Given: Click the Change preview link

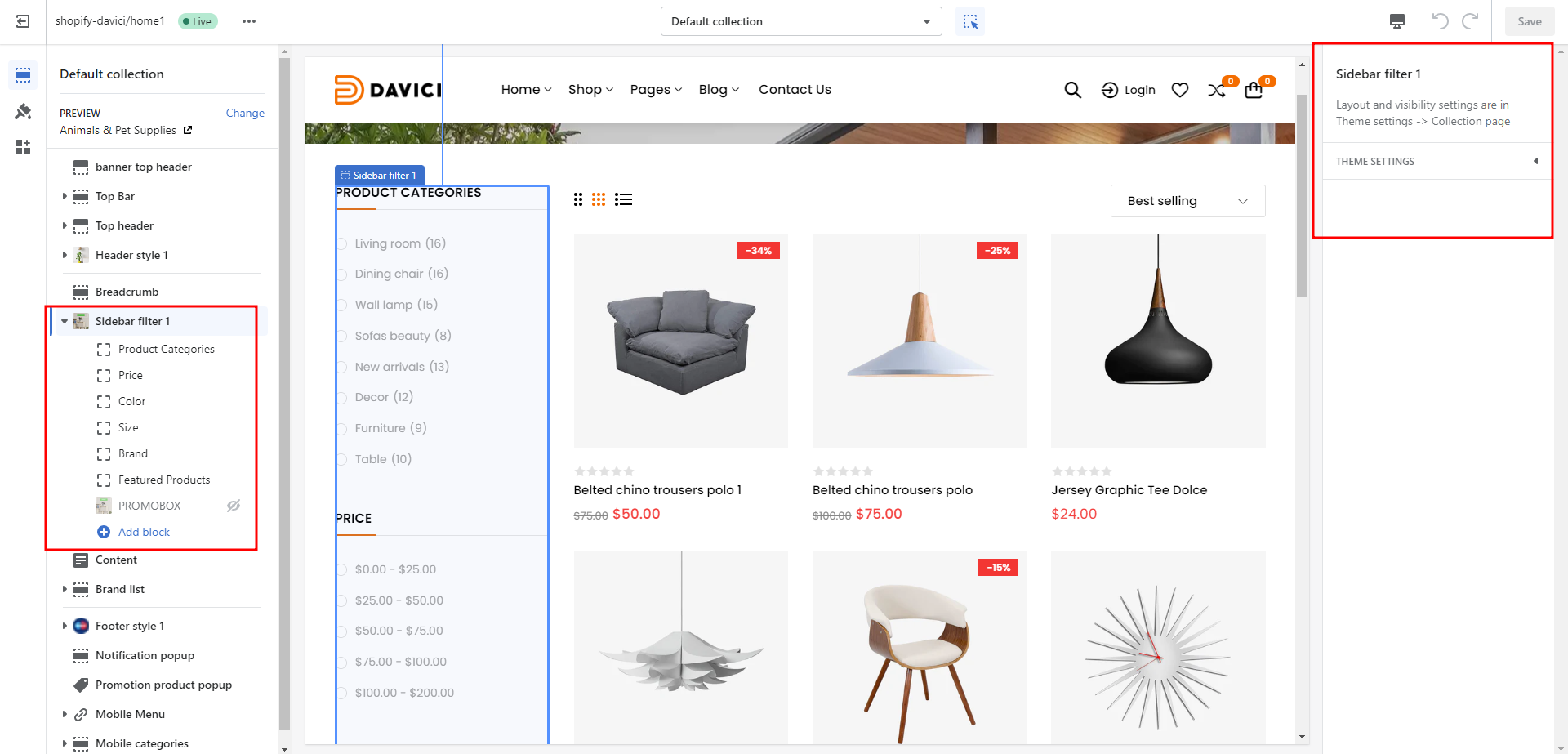Looking at the screenshot, I should coord(245,113).
